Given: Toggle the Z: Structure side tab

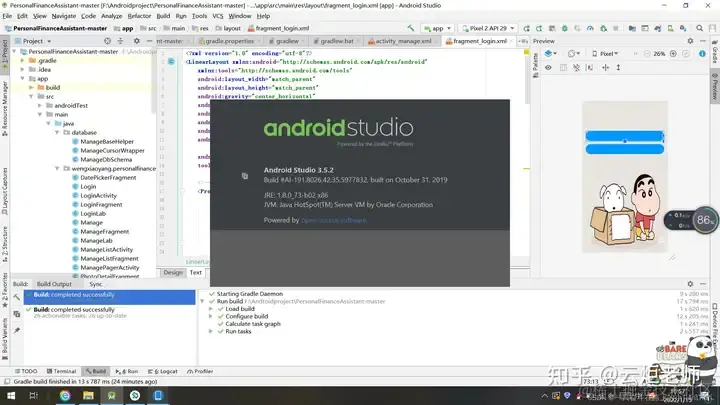Looking at the screenshot, I should [5, 244].
